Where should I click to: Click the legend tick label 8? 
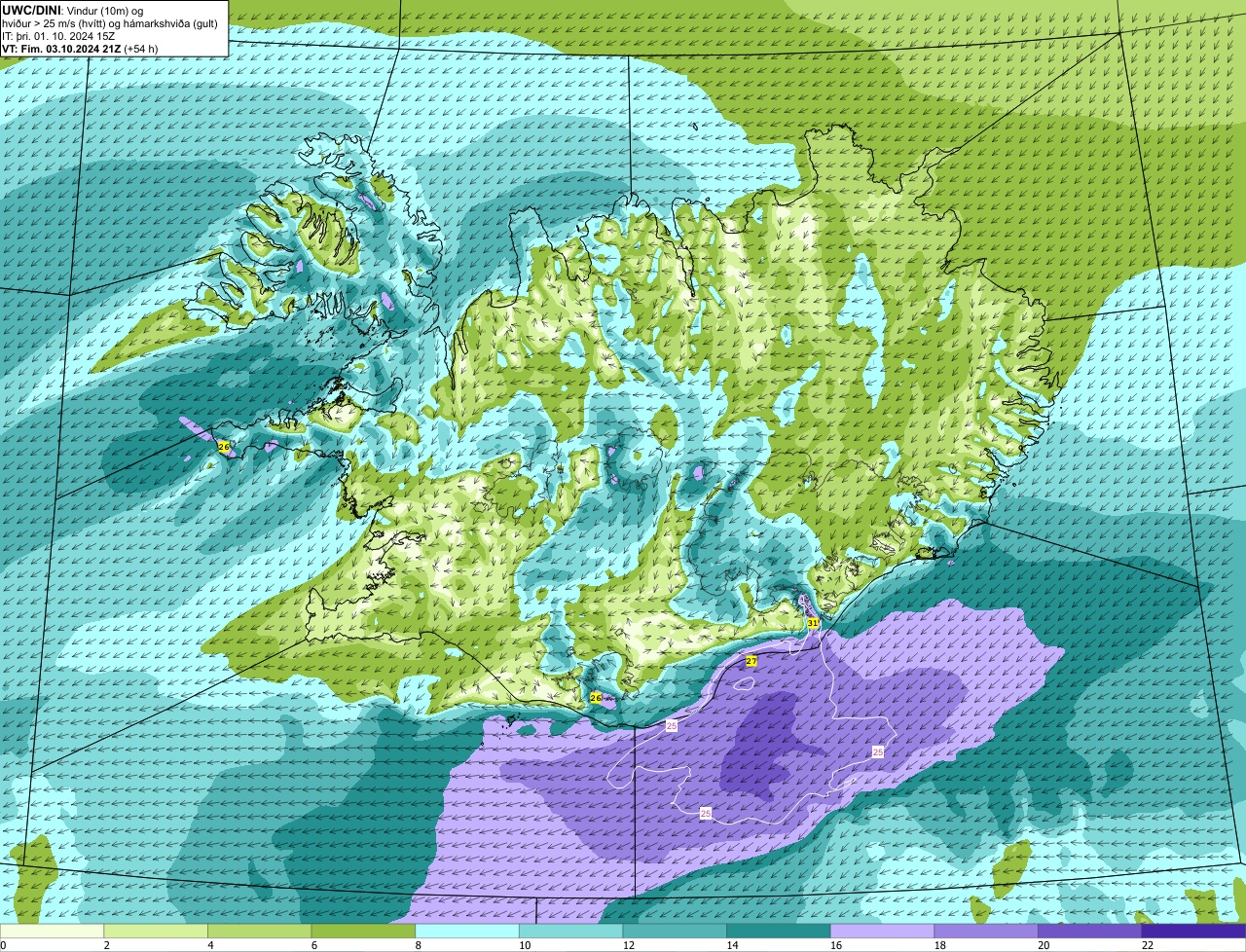point(418,945)
